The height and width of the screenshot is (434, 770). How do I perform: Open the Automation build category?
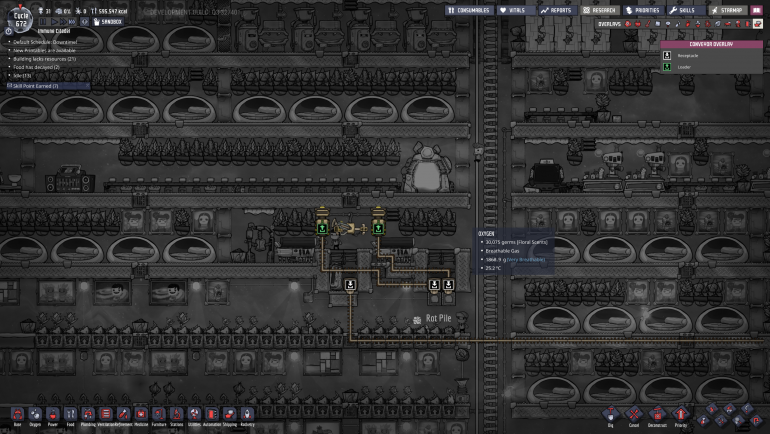pos(212,415)
